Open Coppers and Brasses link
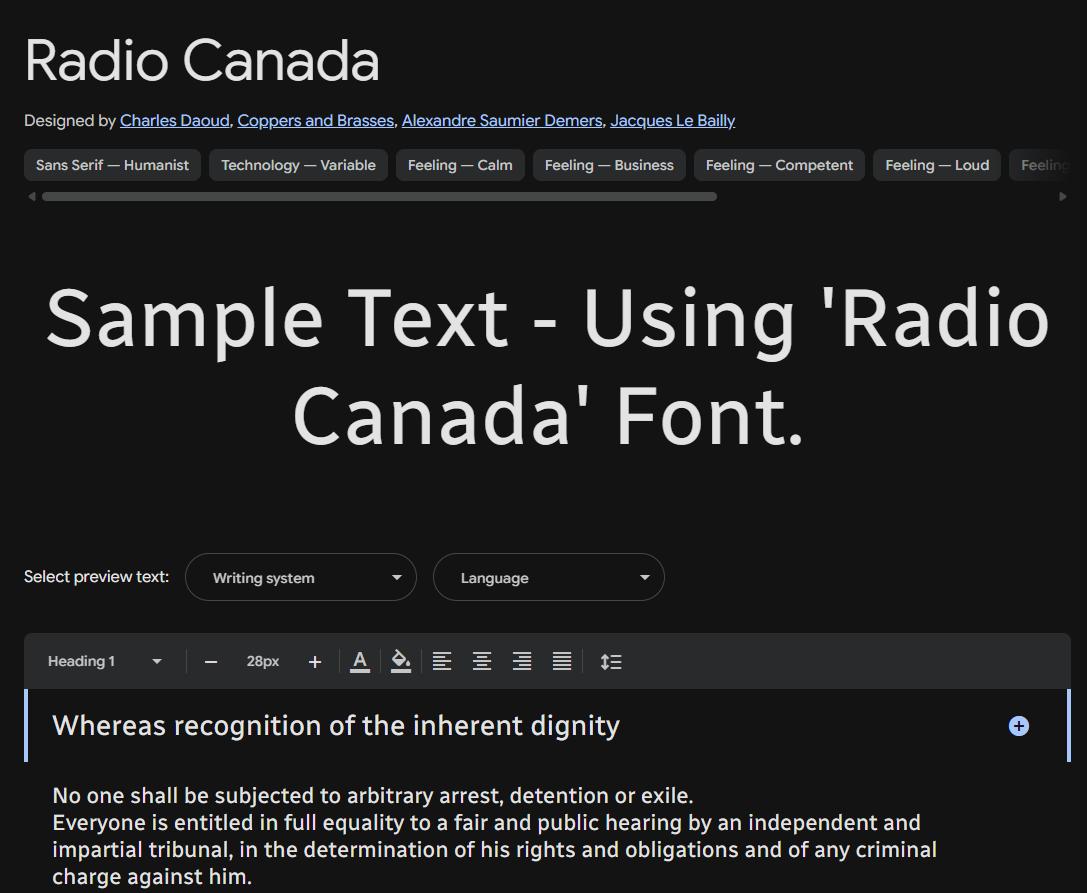The image size is (1087, 893). 315,121
